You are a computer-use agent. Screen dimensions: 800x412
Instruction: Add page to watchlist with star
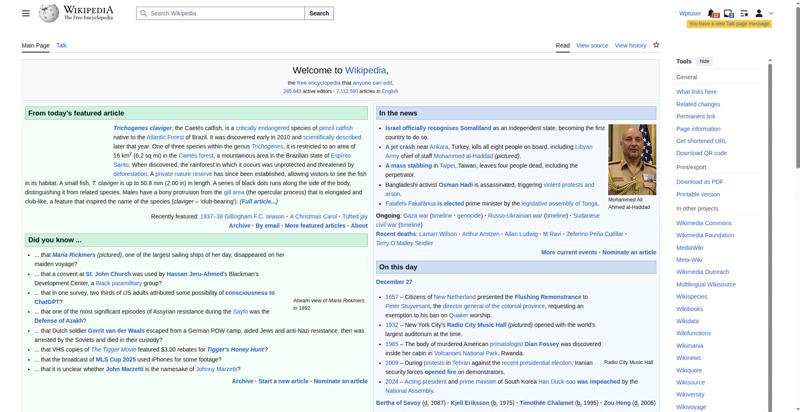656,45
